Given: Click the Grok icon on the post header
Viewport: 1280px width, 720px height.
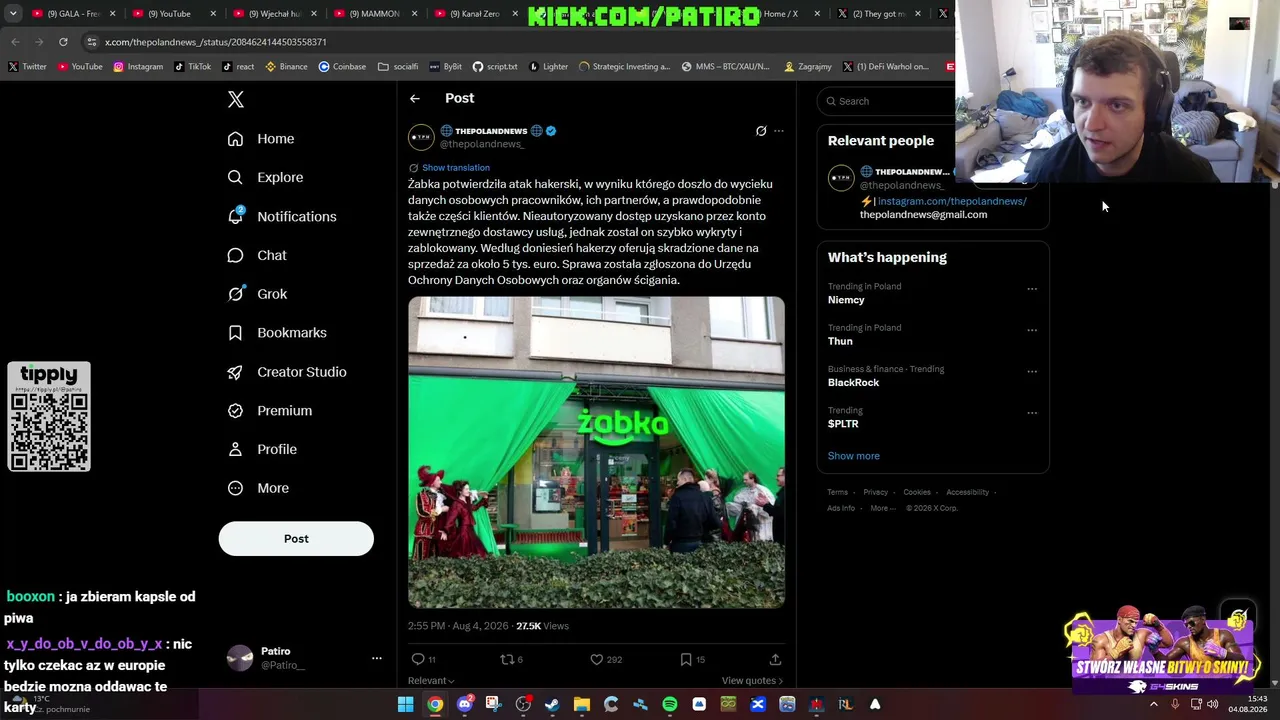Looking at the screenshot, I should 761,131.
